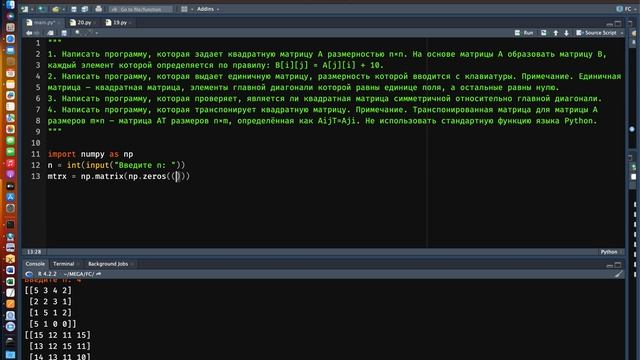Click console output row '[[5 3 4 2]'

coord(48,290)
